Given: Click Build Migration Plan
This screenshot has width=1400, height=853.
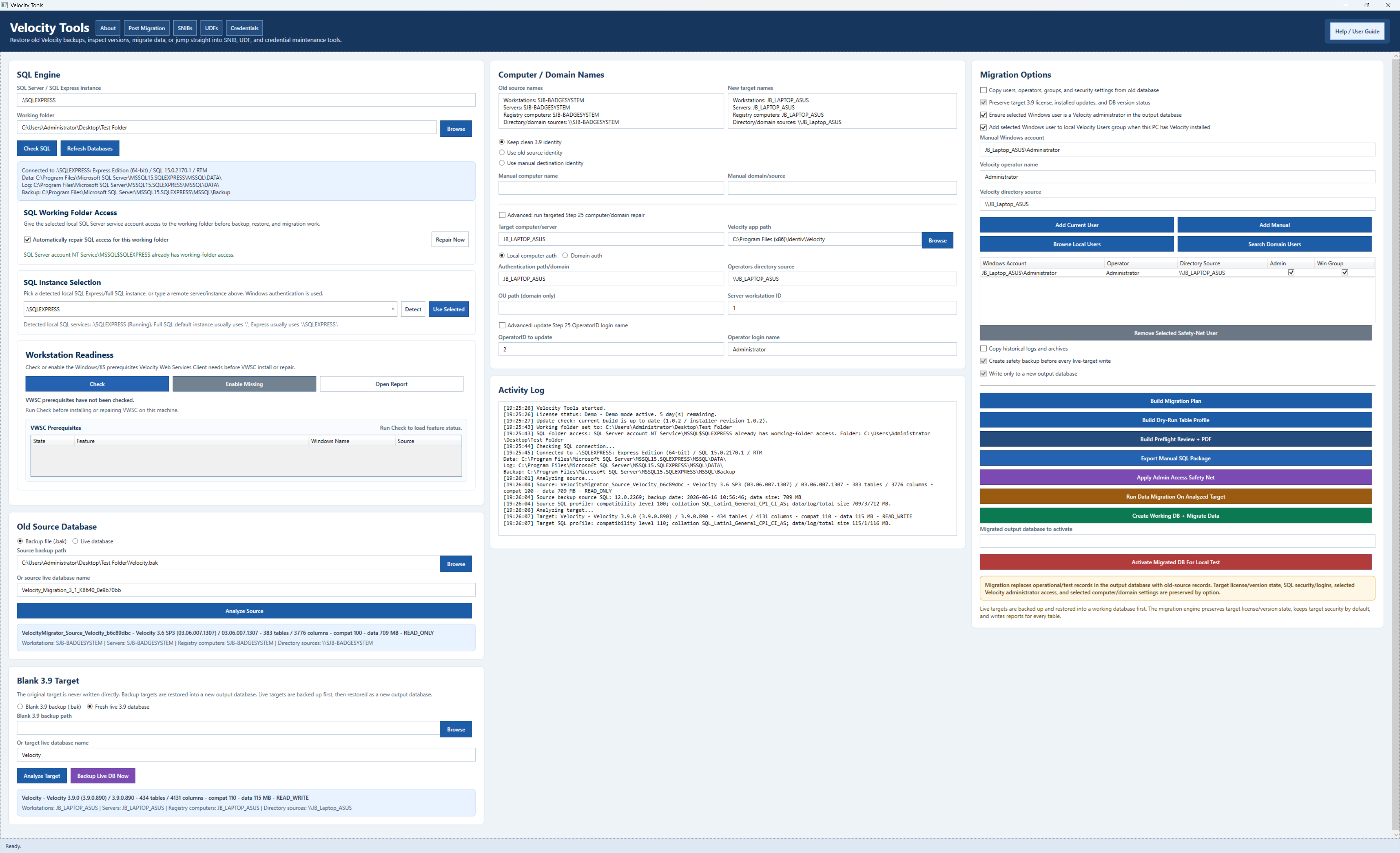Looking at the screenshot, I should pyautogui.click(x=1175, y=401).
